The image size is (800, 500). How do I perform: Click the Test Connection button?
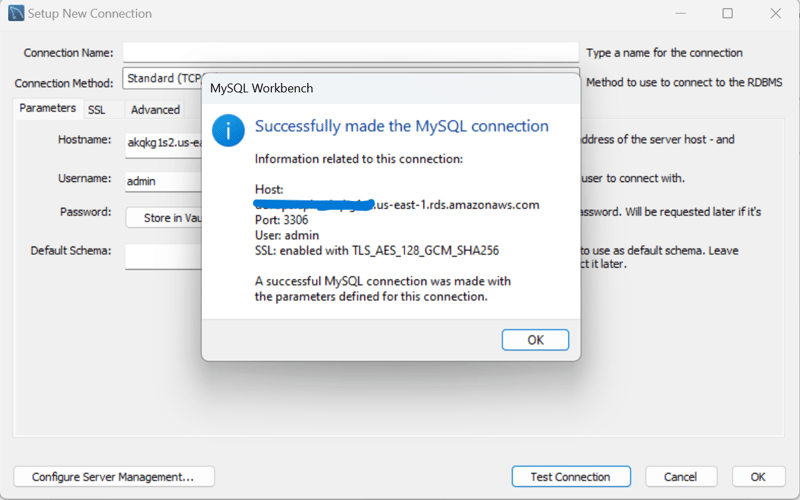pyautogui.click(x=571, y=477)
